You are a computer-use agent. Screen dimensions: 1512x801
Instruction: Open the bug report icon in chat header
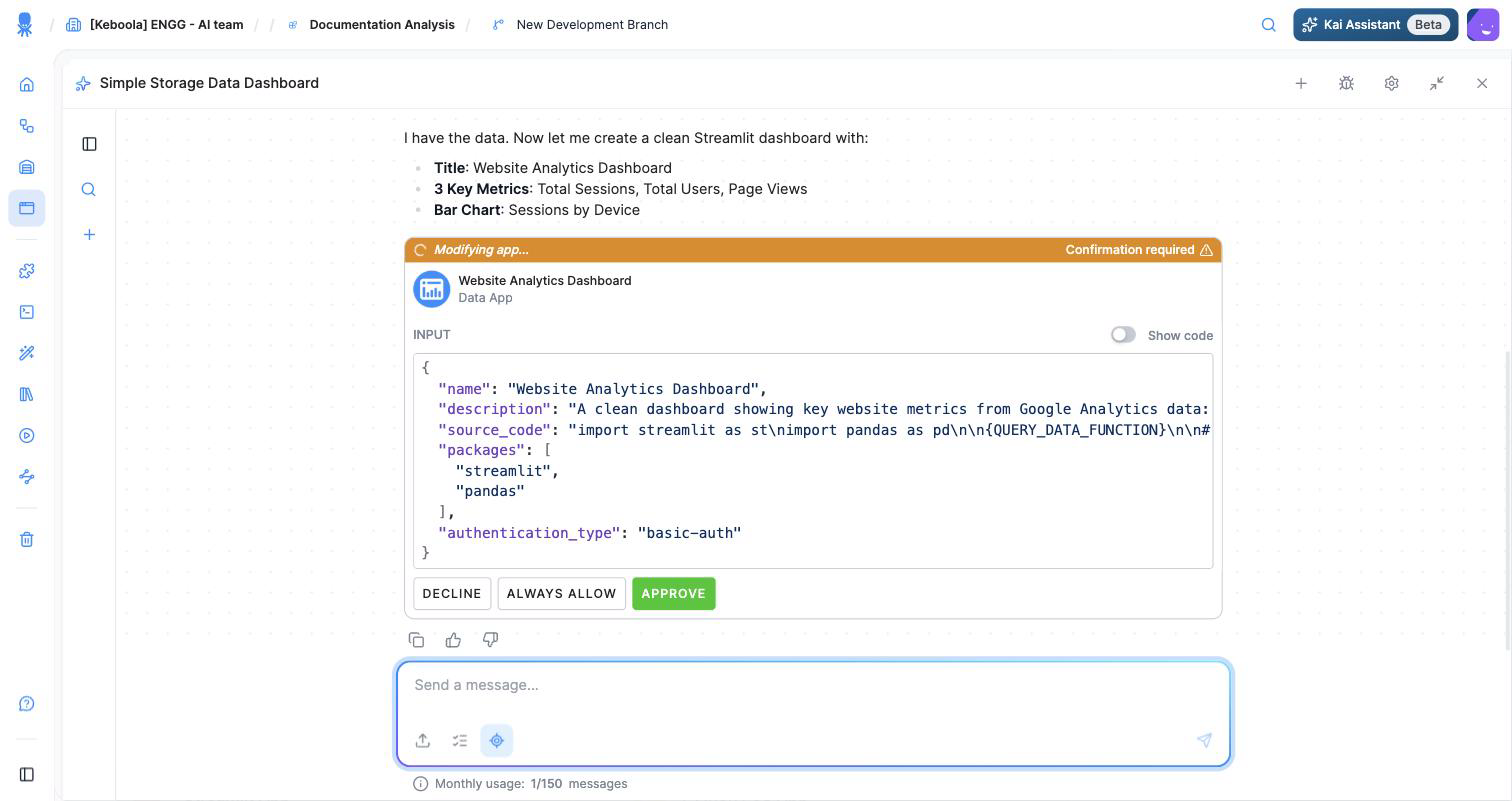[1346, 83]
